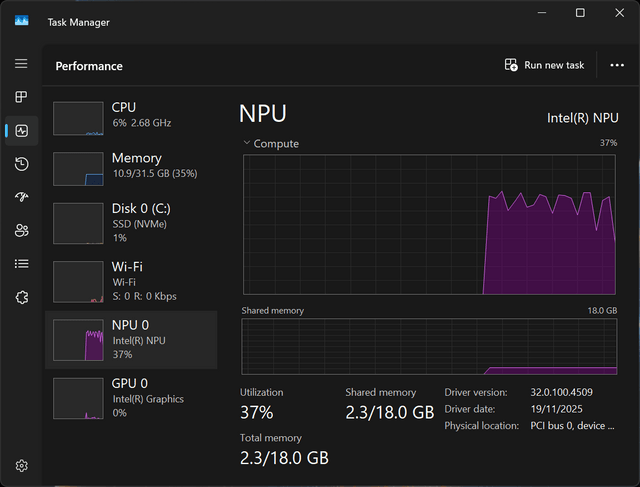
Task: Open the Users page icon
Action: point(22,230)
